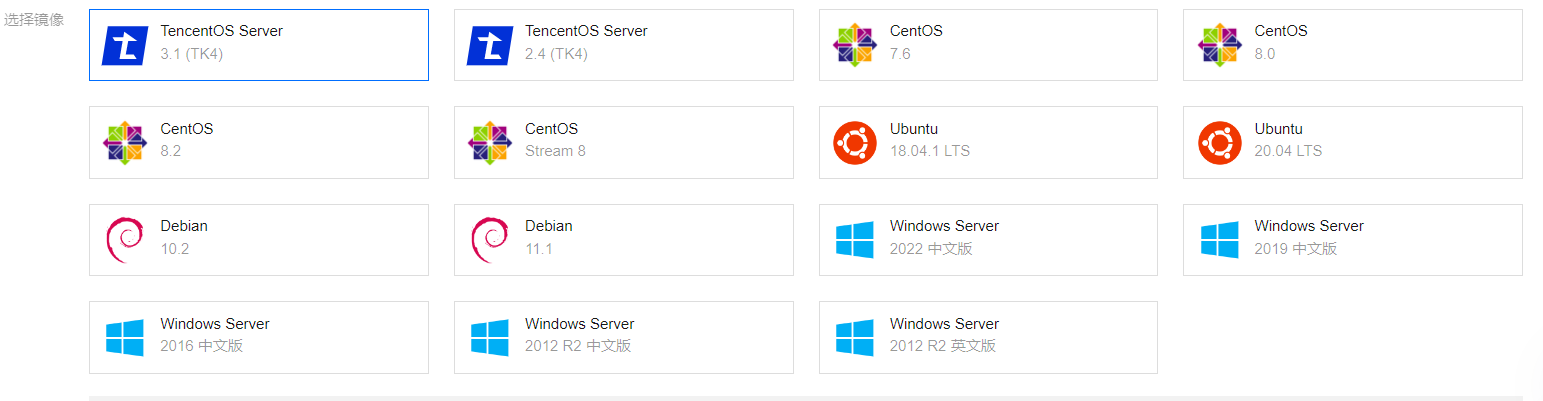Click CentOS version text "8.0"
The height and width of the screenshot is (401, 1543).
coord(1265,54)
